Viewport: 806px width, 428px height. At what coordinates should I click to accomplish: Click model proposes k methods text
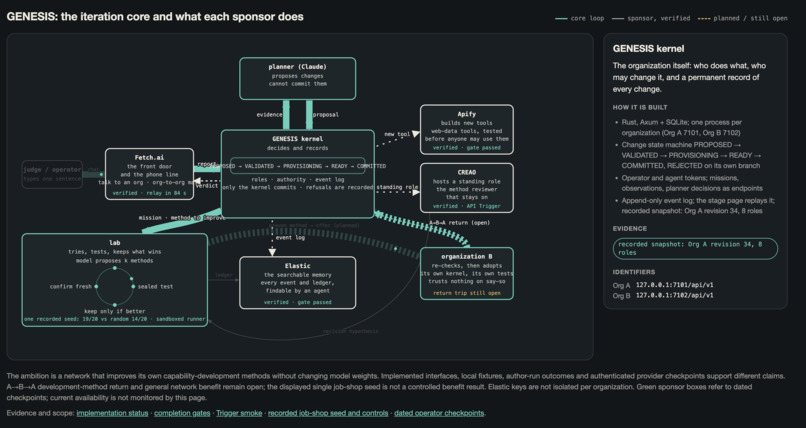point(115,260)
